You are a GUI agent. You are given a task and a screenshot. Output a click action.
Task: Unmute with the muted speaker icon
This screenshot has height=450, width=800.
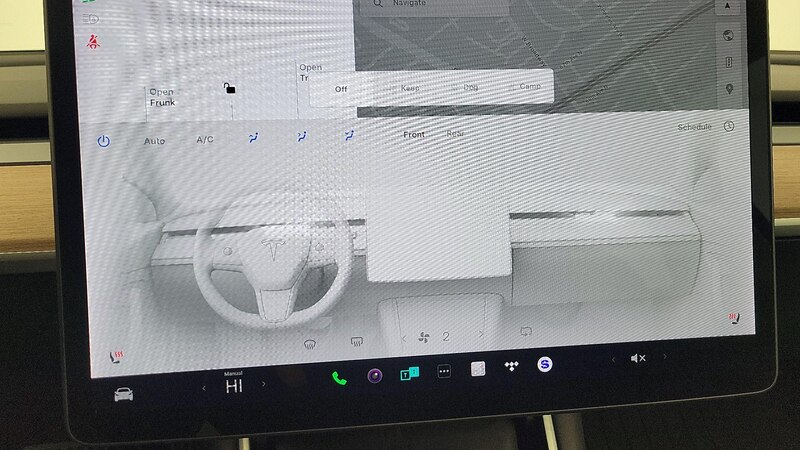click(x=638, y=358)
